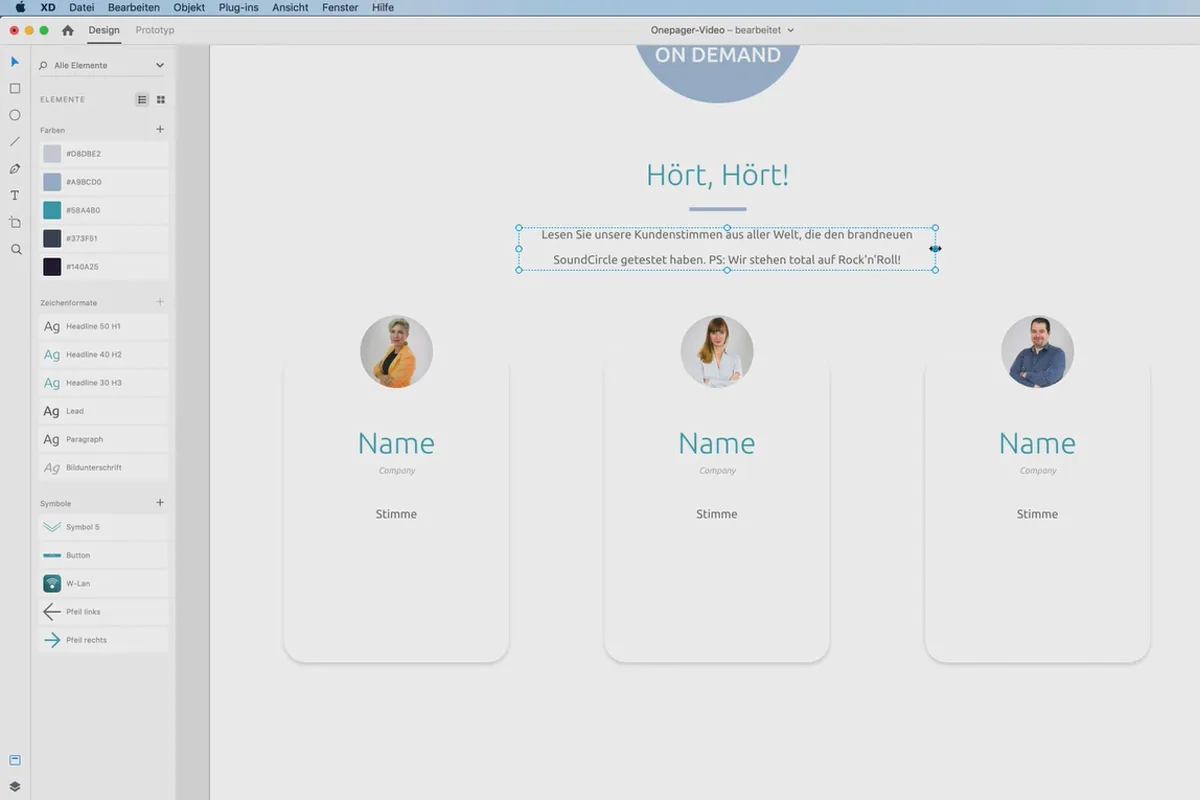Apply the Lead character style
Image resolution: width=1200 pixels, height=800 pixels.
click(104, 411)
